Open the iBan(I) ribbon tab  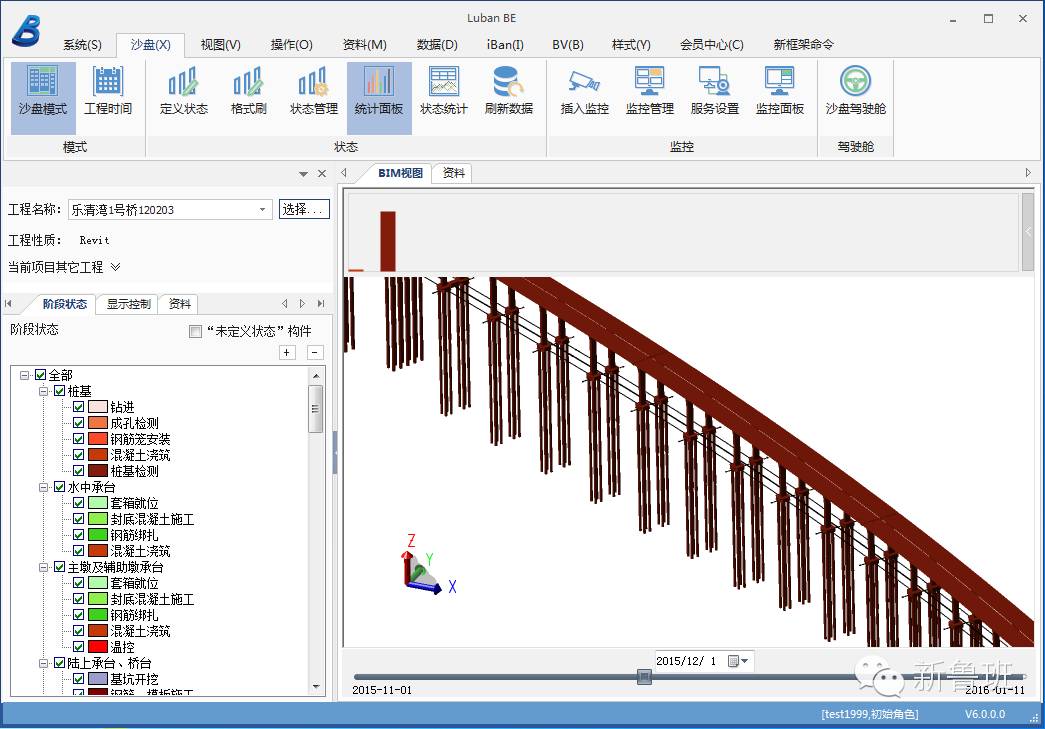505,45
